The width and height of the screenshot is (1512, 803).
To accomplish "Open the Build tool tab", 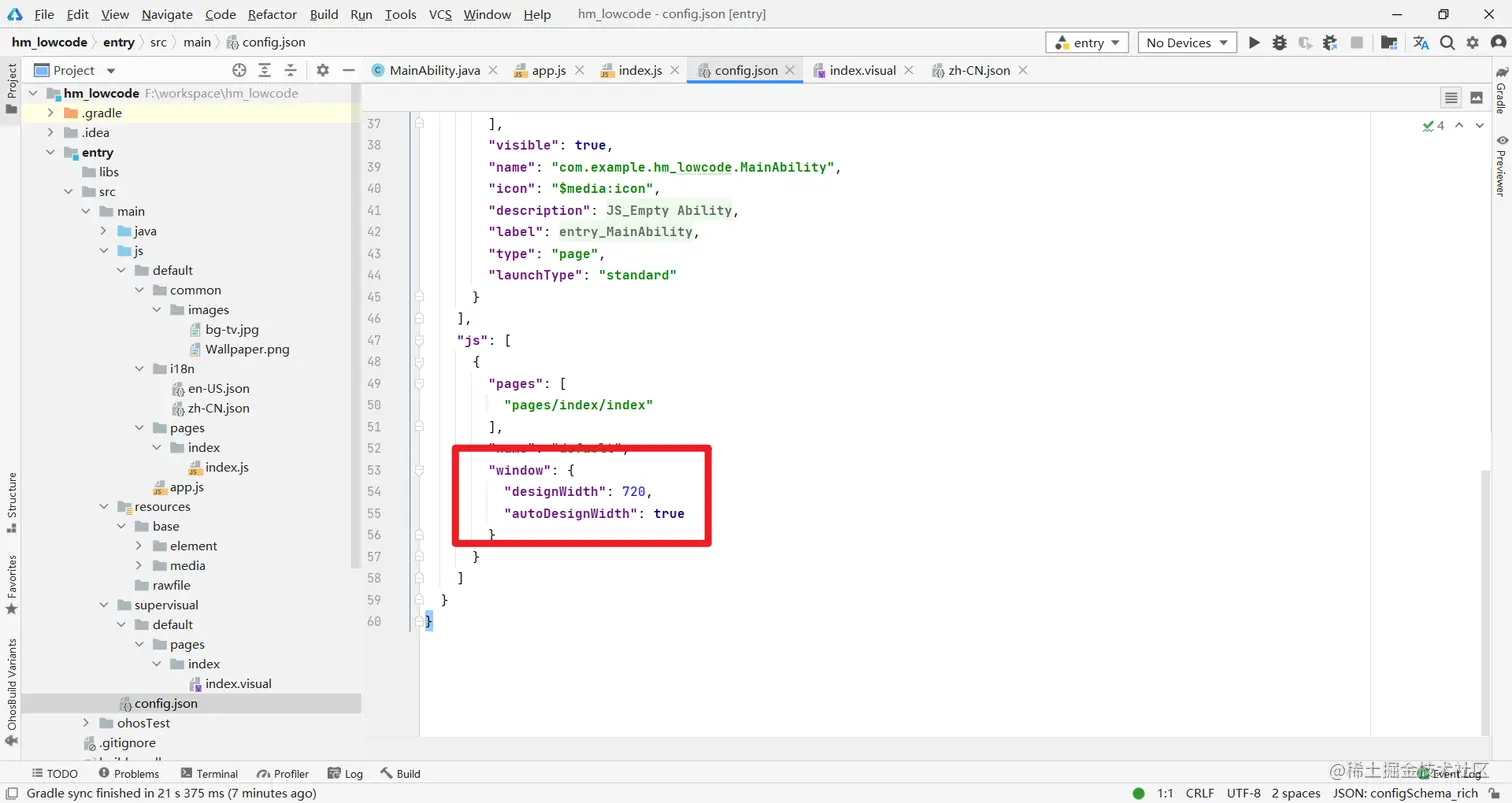I will point(400,774).
